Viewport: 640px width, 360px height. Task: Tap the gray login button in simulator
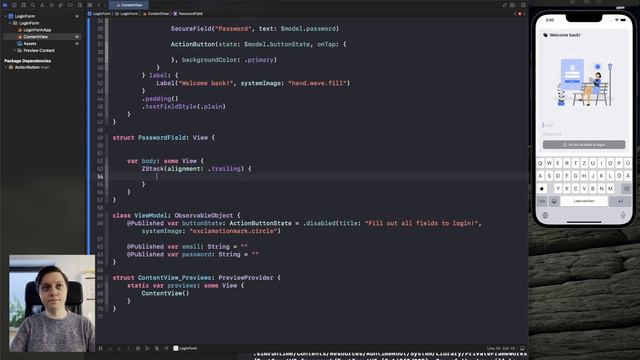[584, 144]
